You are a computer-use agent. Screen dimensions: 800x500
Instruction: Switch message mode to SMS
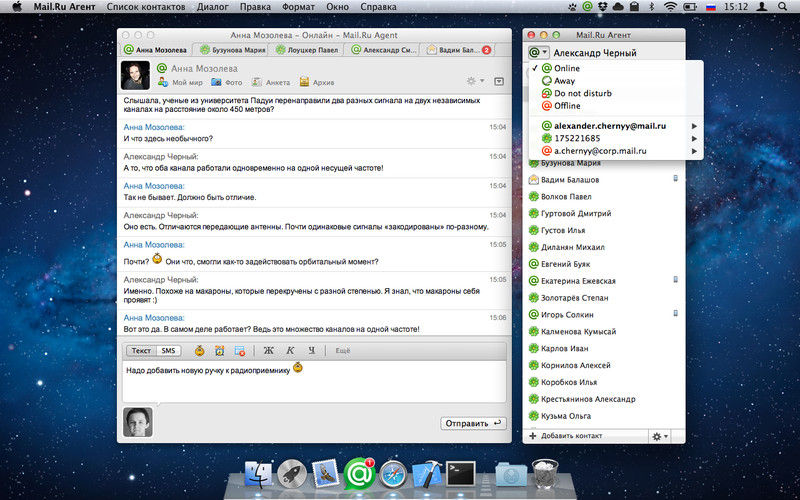(x=169, y=351)
